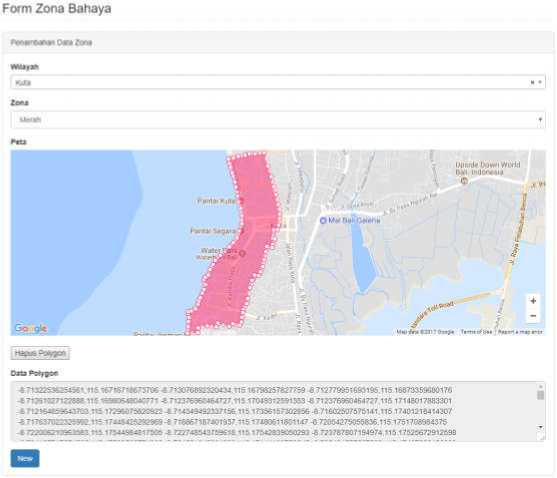The image size is (557, 478).
Task: Zoom in the map with plus button
Action: [533, 301]
